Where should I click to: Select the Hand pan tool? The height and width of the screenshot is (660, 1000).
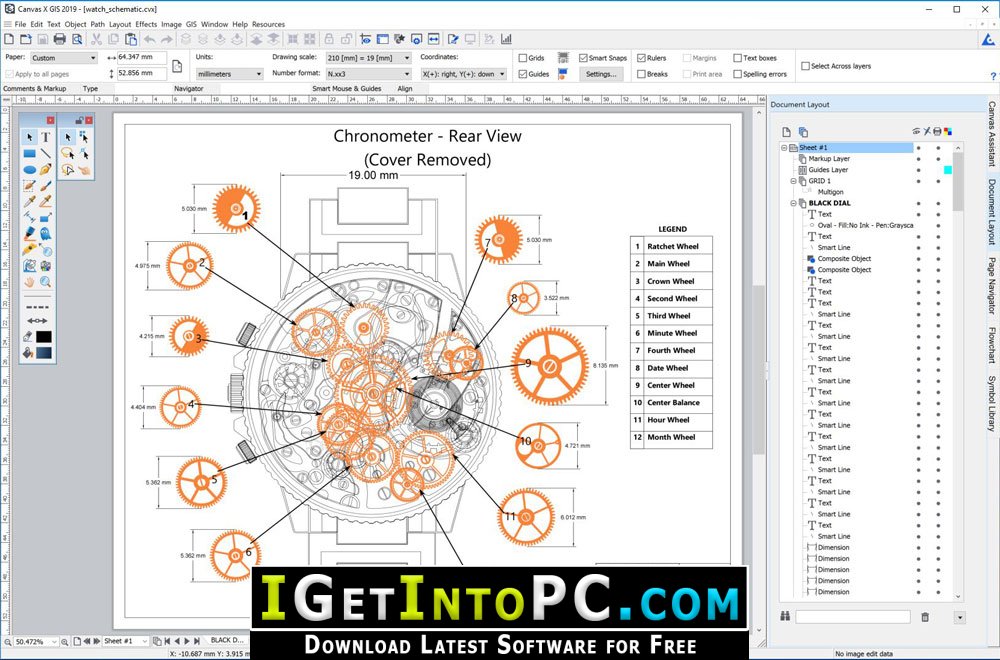click(29, 281)
